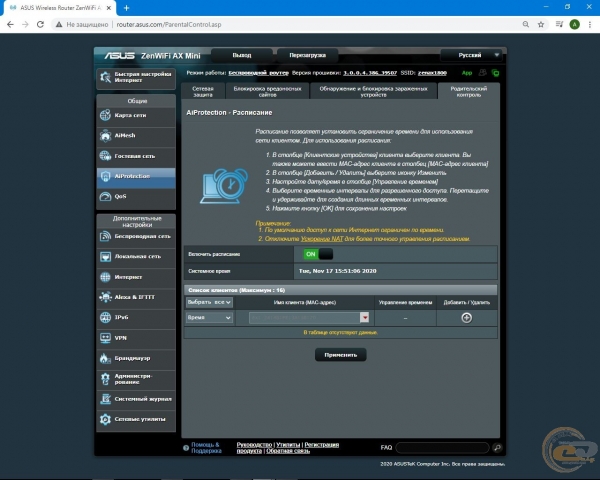
Task: Open the AiMesh sidebar icon
Action: [x=105, y=136]
